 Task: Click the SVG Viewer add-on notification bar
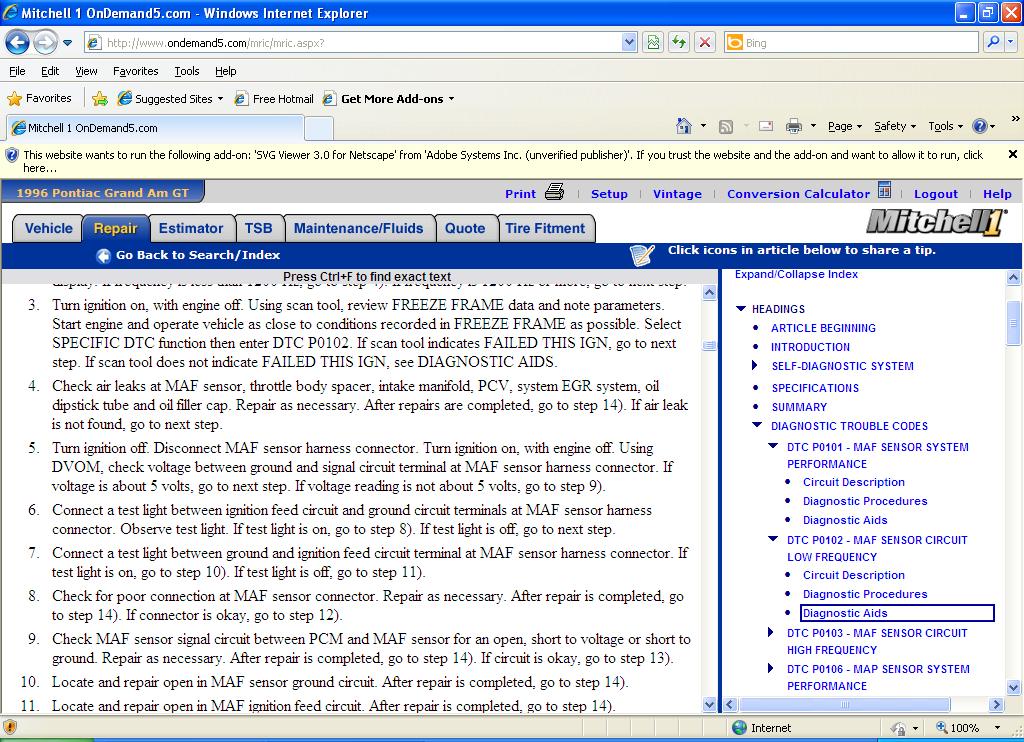(x=503, y=161)
